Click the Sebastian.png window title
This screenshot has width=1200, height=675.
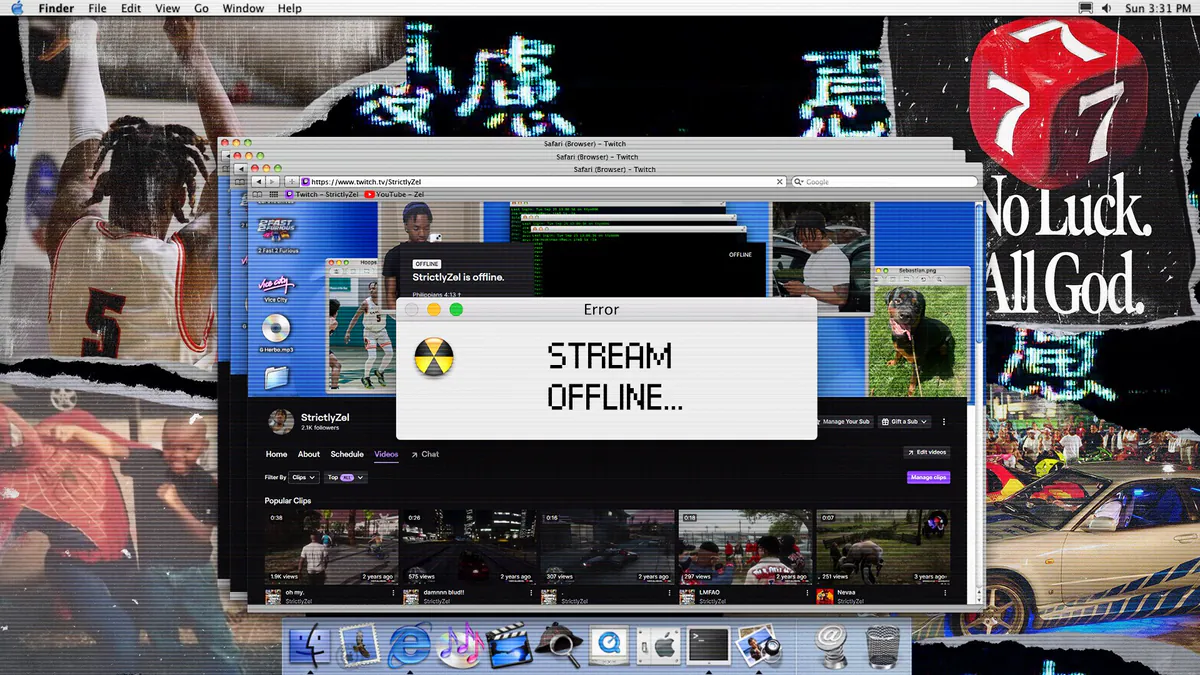point(920,271)
